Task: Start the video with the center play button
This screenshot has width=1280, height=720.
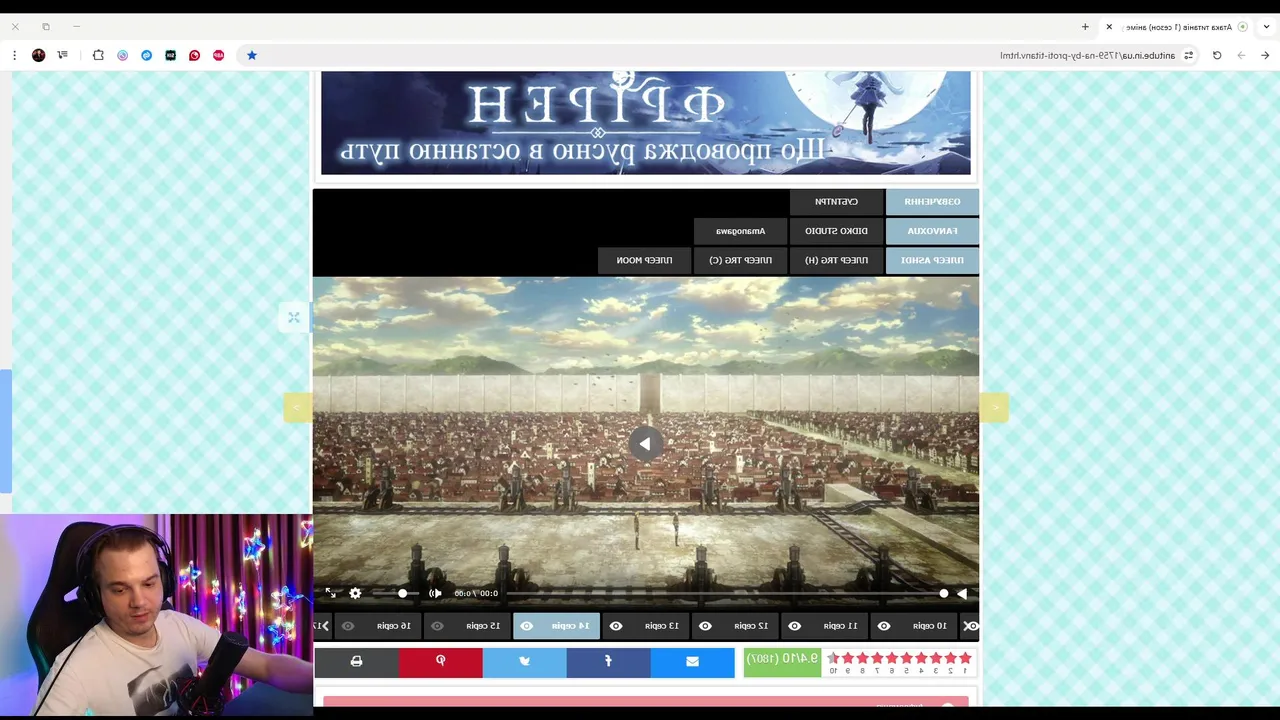Action: [645, 444]
